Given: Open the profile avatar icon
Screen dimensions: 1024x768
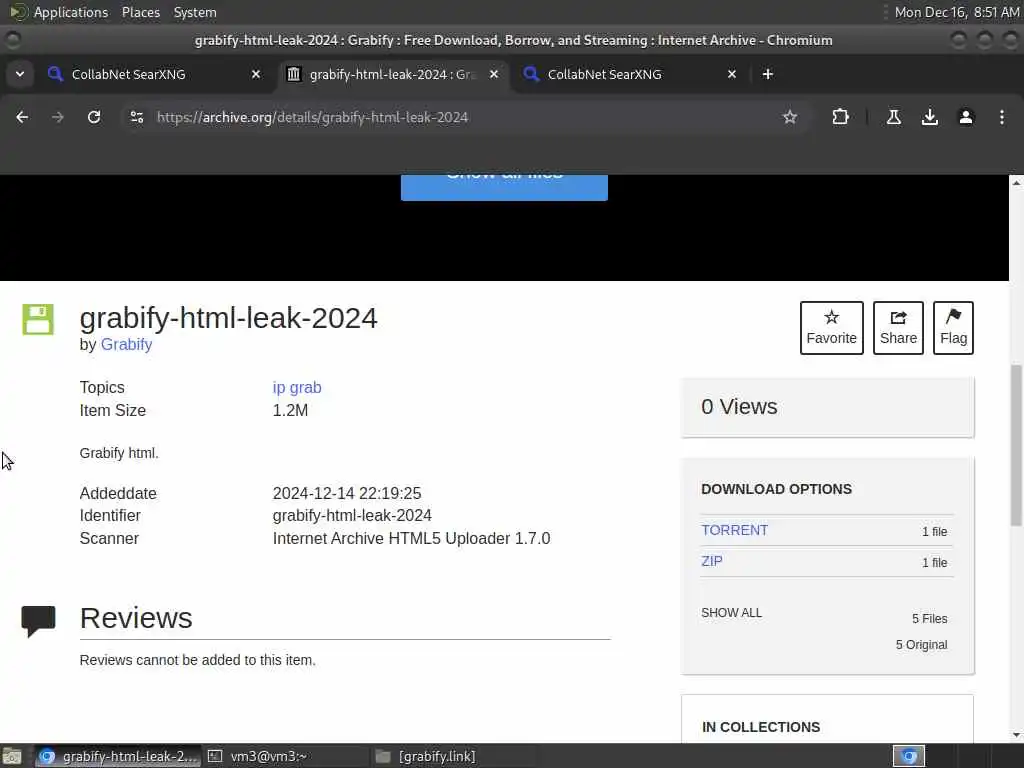Looking at the screenshot, I should coord(965,117).
